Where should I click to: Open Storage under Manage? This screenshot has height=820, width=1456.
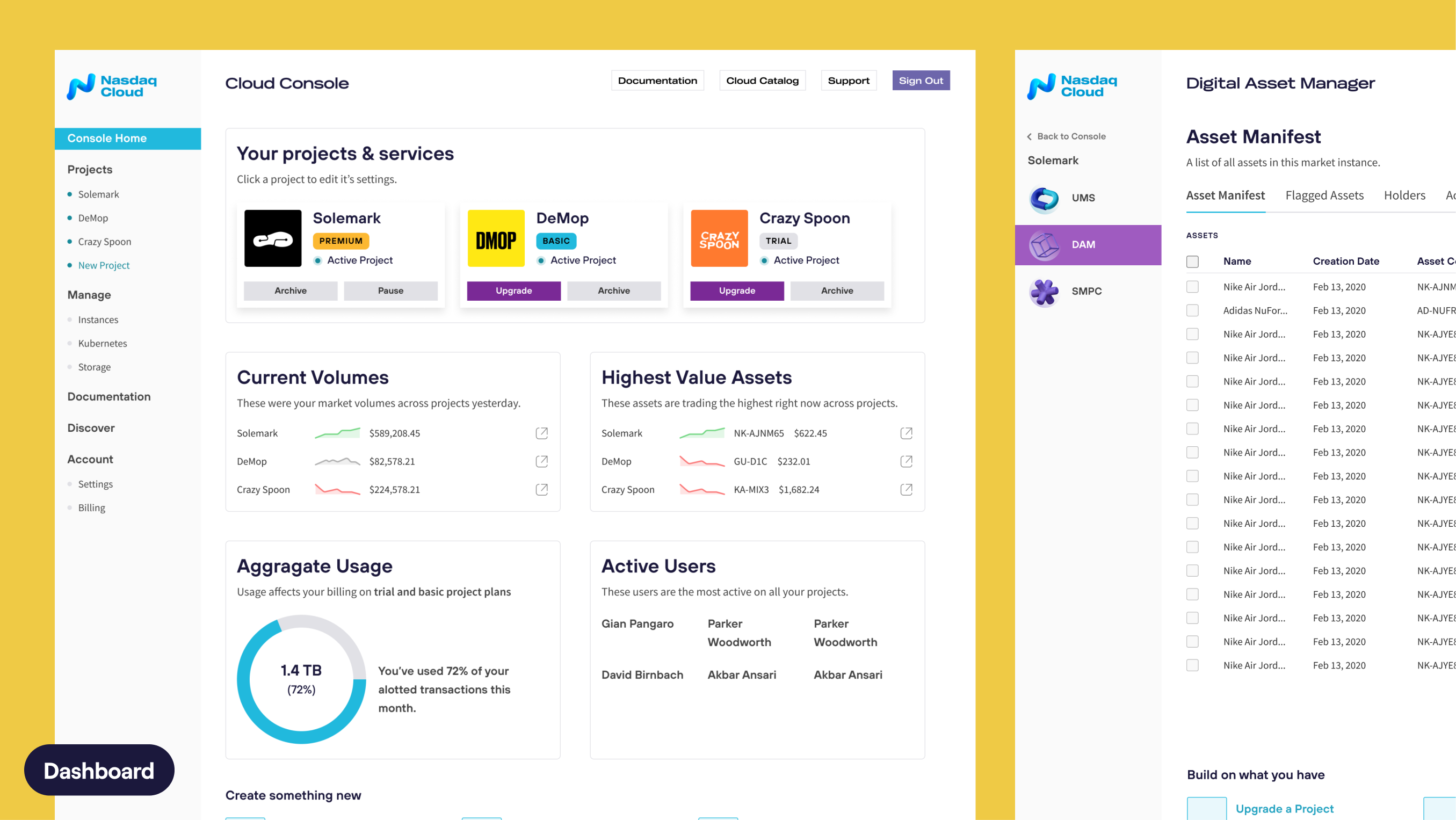click(x=95, y=367)
